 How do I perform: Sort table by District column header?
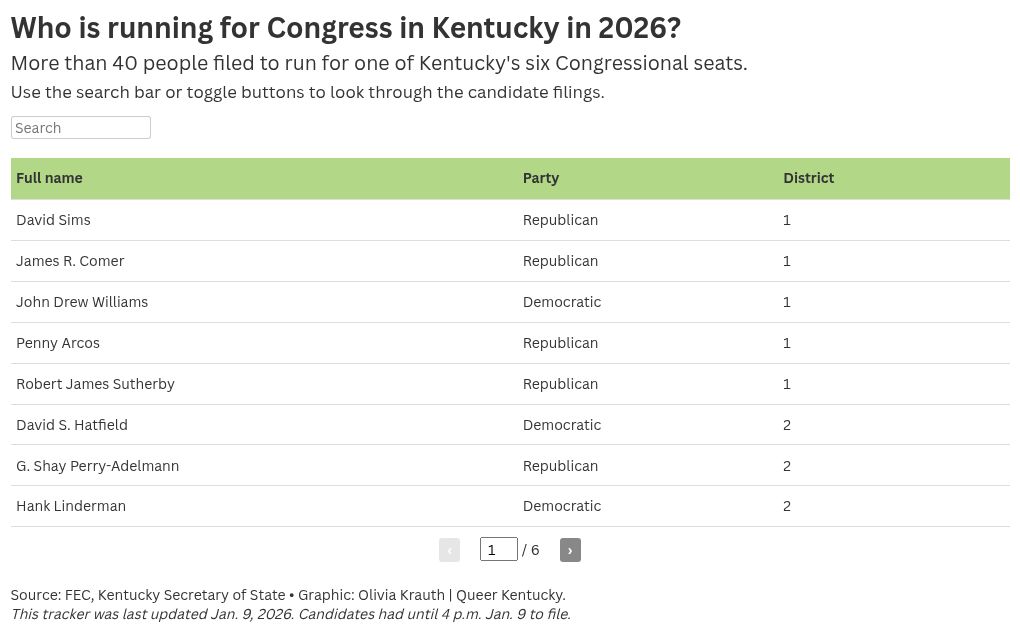(808, 178)
